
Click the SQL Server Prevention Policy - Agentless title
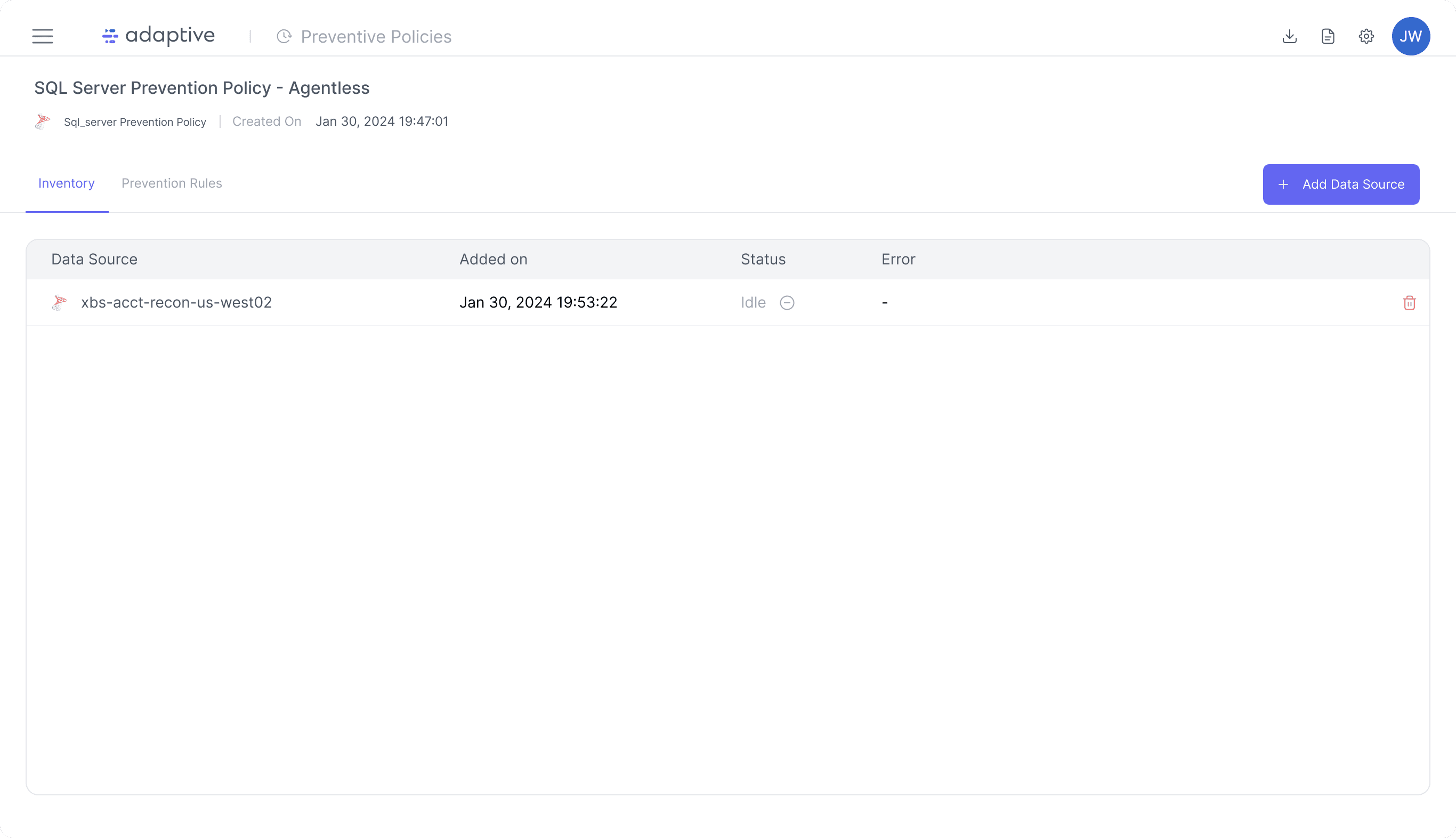pos(202,88)
